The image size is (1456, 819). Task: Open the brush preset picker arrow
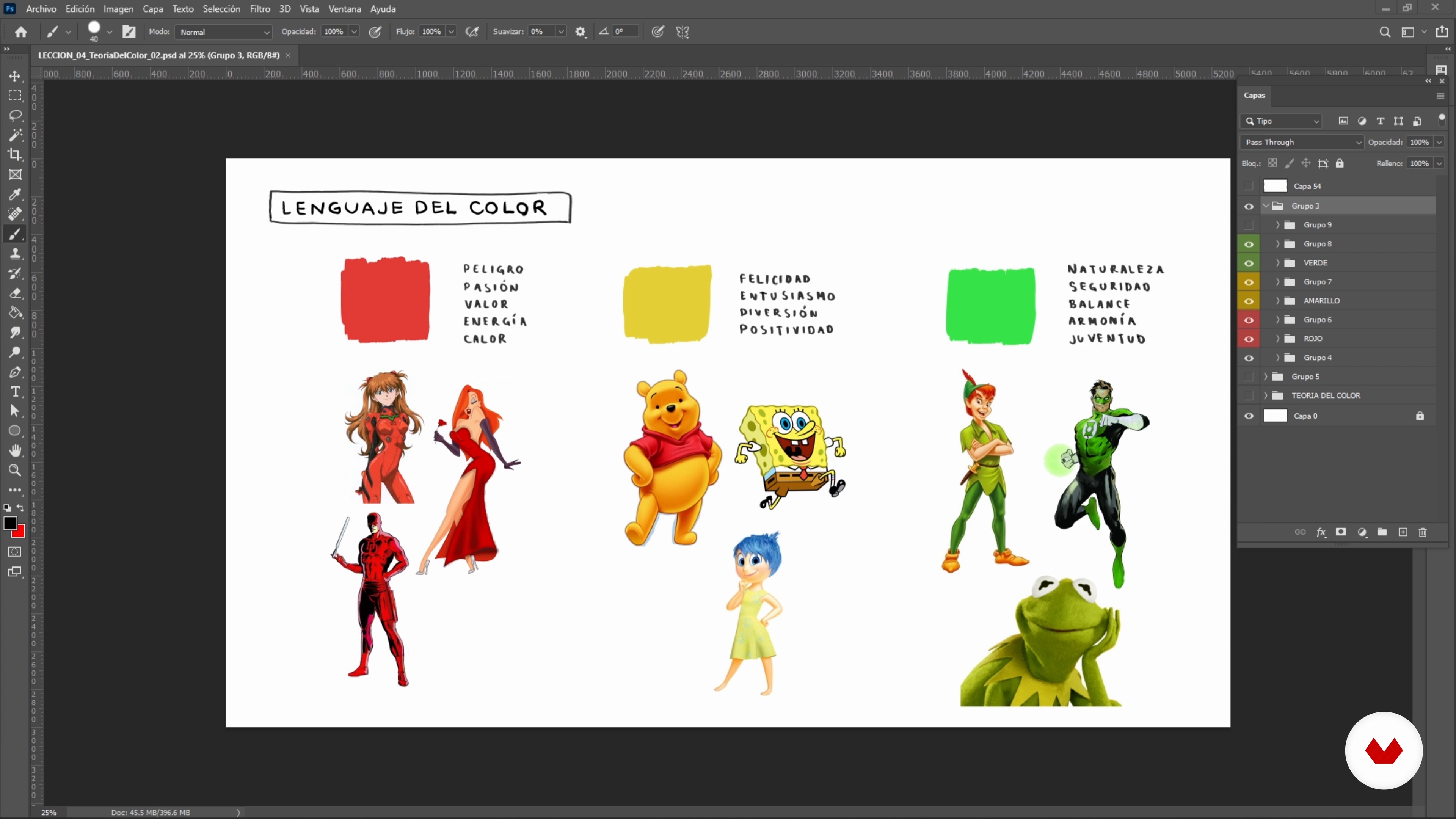point(110,32)
